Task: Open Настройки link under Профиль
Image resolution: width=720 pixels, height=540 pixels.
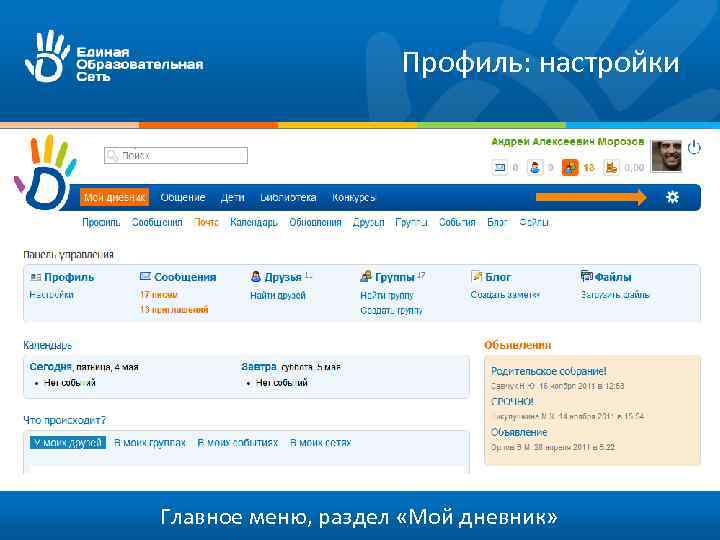Action: 51,295
